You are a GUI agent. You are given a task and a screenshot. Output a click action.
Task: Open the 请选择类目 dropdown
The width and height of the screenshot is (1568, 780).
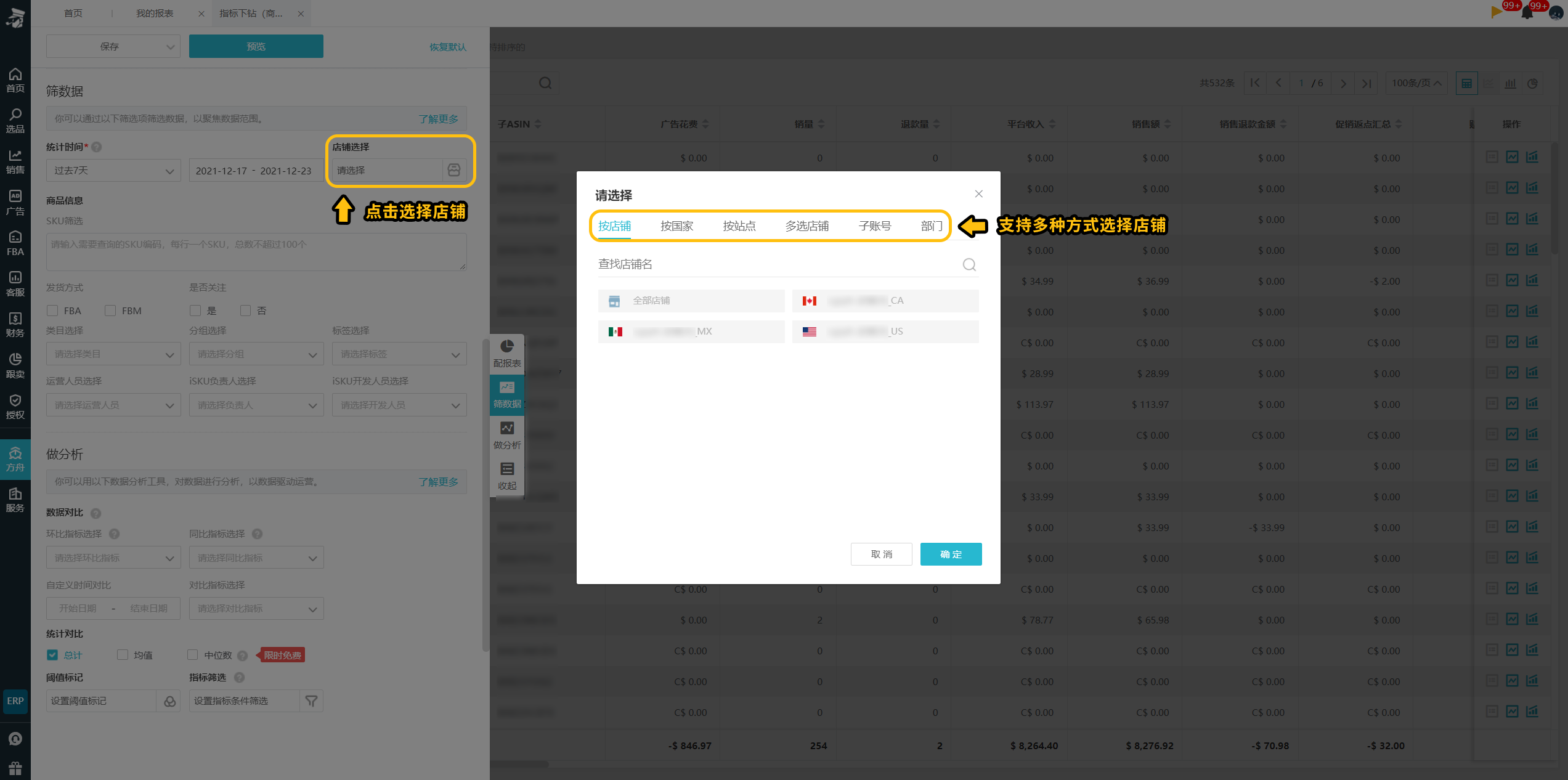113,354
